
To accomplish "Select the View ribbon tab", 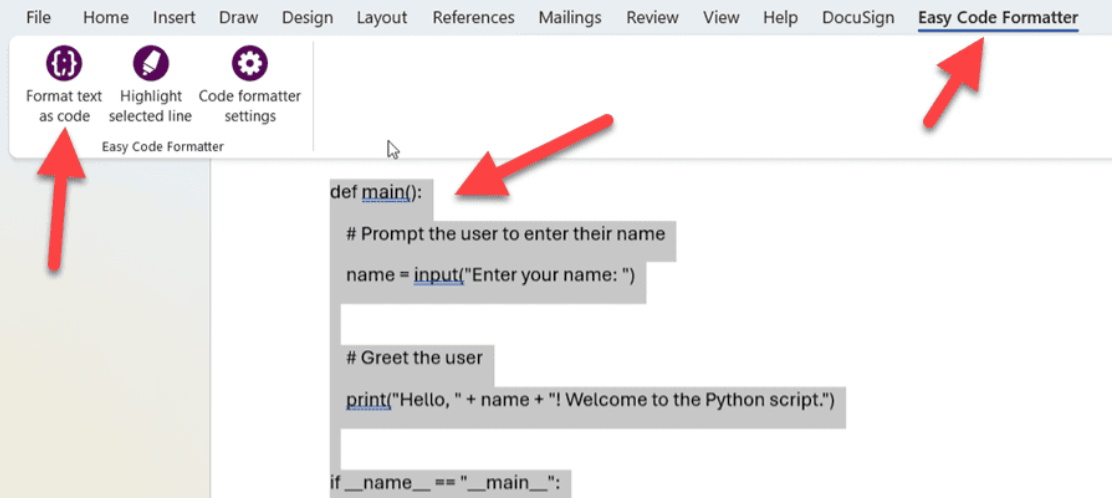I will pyautogui.click(x=720, y=18).
